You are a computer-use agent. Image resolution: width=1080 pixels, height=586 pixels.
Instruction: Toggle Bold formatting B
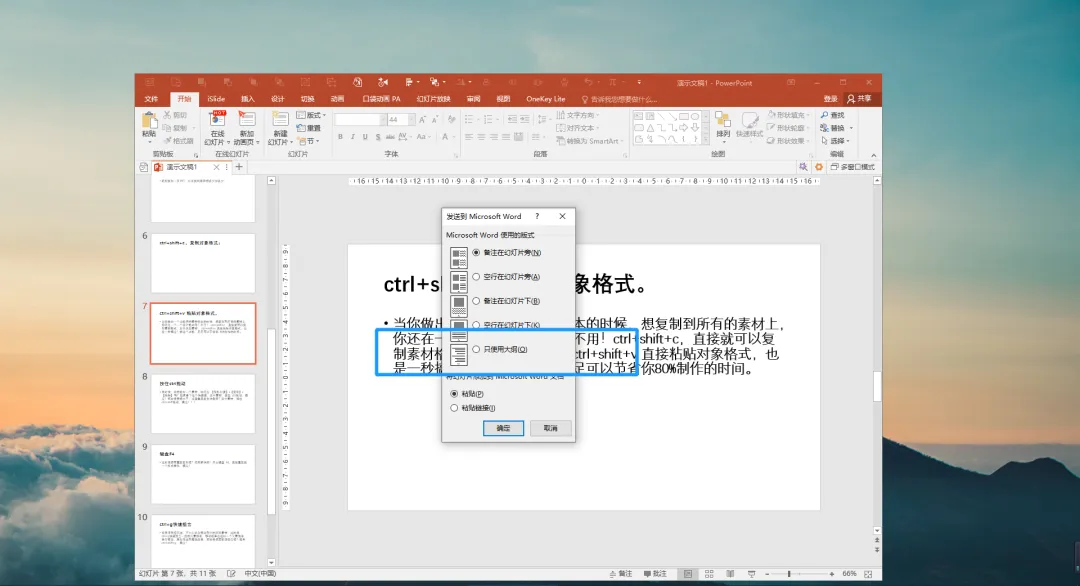pos(340,137)
